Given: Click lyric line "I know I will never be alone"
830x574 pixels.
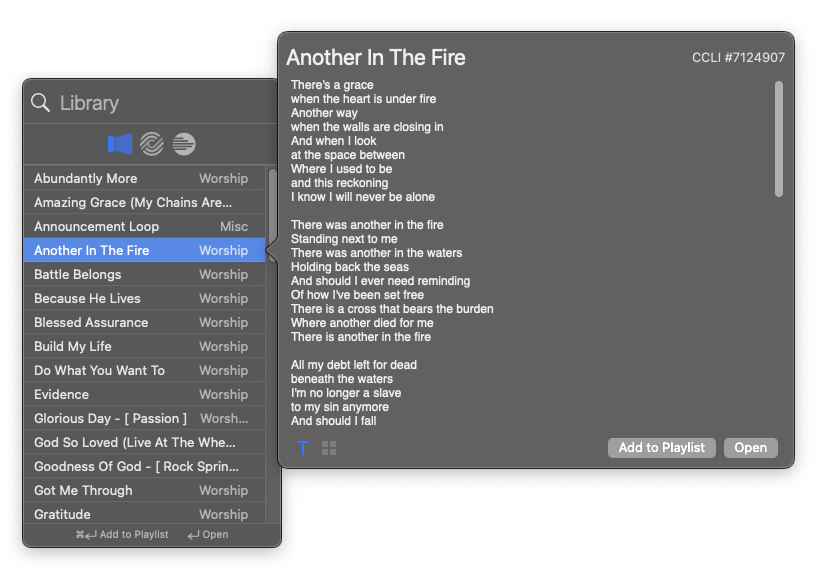Looking at the screenshot, I should click(363, 197).
